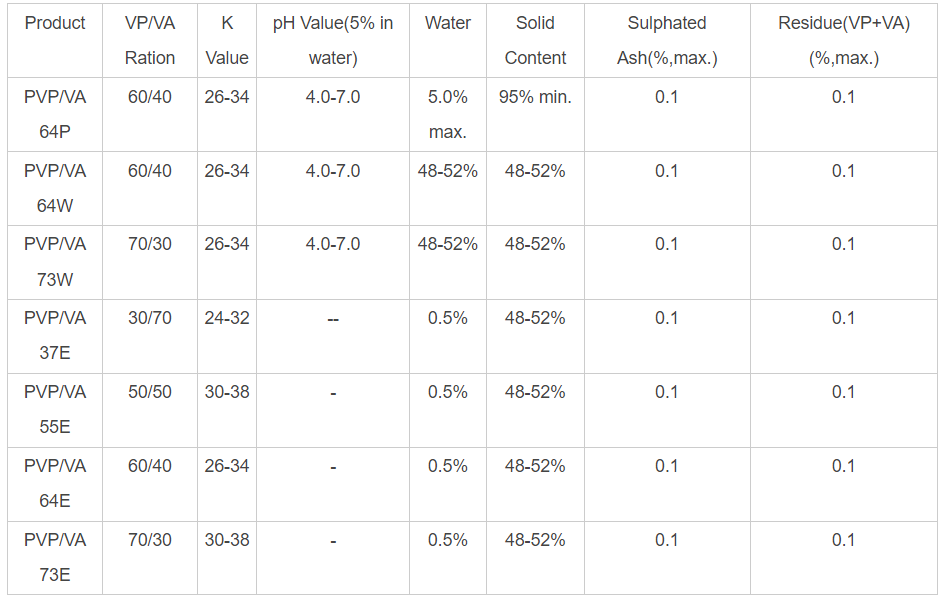The image size is (946, 601).
Task: Click the Solid Content header cell
Action: pyautogui.click(x=535, y=40)
